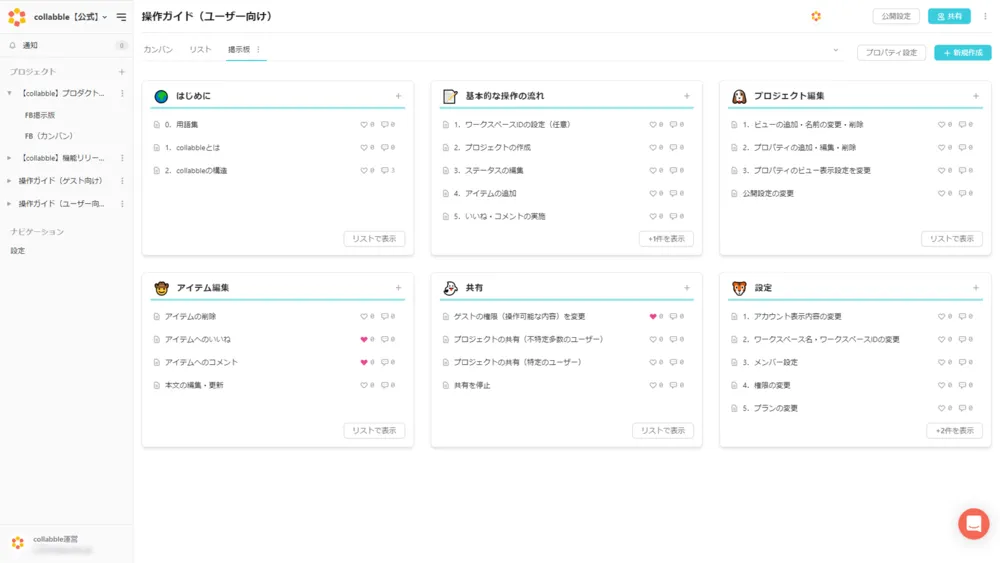Toggle the sidebar hamburger menu icon
Image resolution: width=1000 pixels, height=563 pixels.
pos(121,17)
